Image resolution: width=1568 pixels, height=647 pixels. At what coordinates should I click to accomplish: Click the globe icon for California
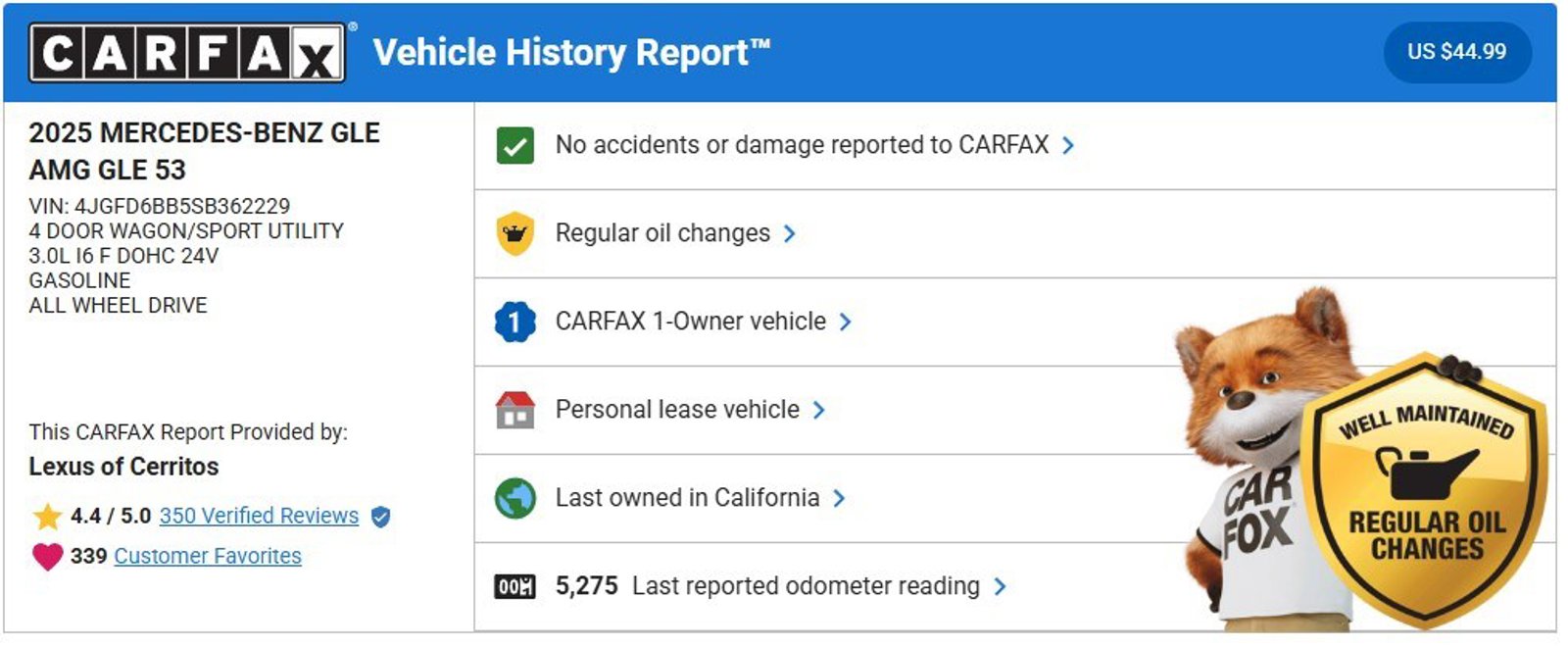click(x=515, y=498)
